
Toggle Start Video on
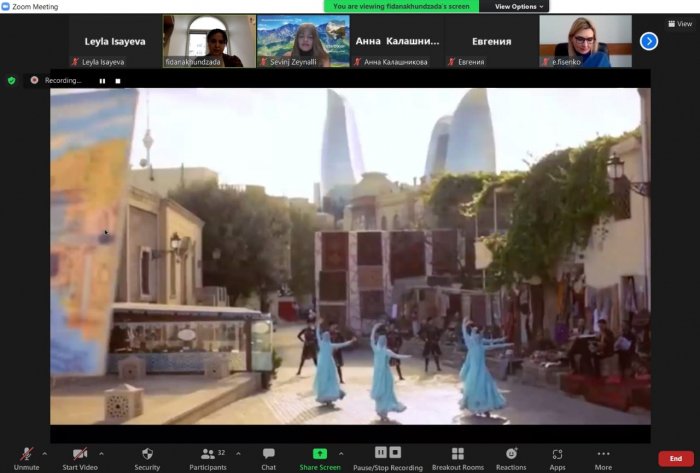point(80,459)
